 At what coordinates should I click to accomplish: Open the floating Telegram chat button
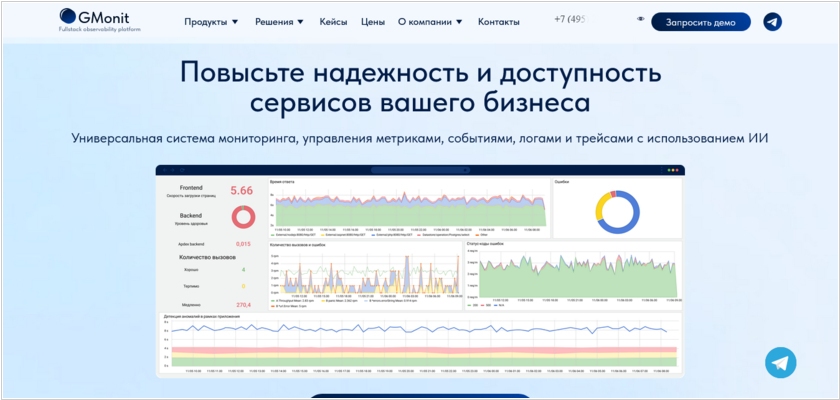[780, 363]
